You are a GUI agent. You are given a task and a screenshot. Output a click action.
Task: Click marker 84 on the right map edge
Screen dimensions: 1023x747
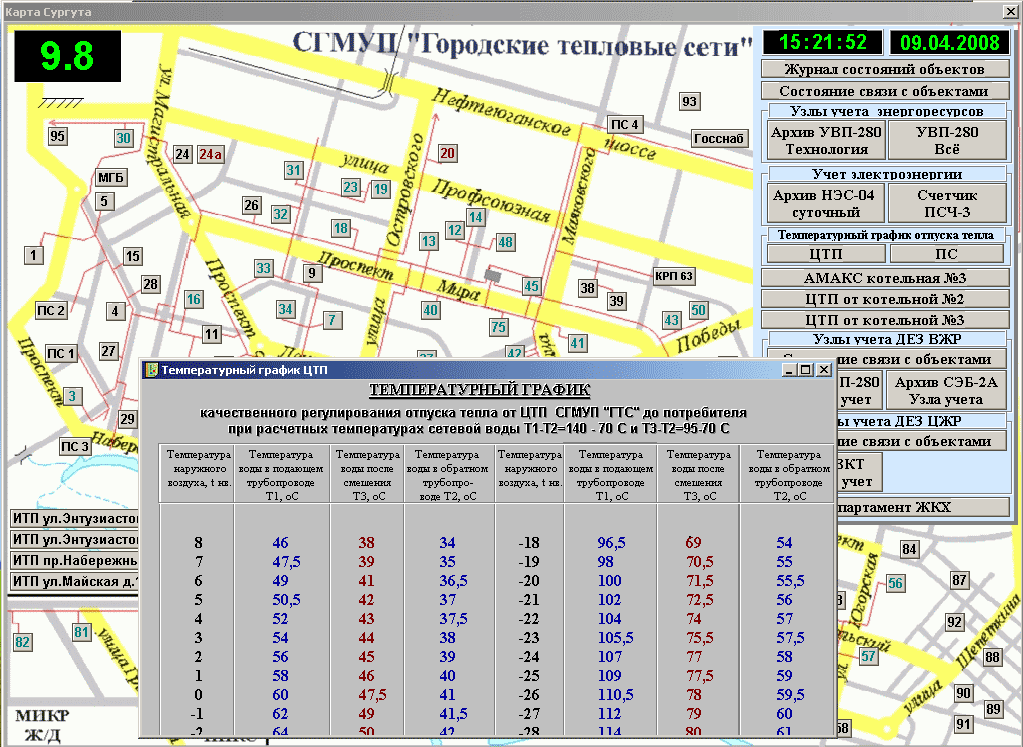(911, 549)
